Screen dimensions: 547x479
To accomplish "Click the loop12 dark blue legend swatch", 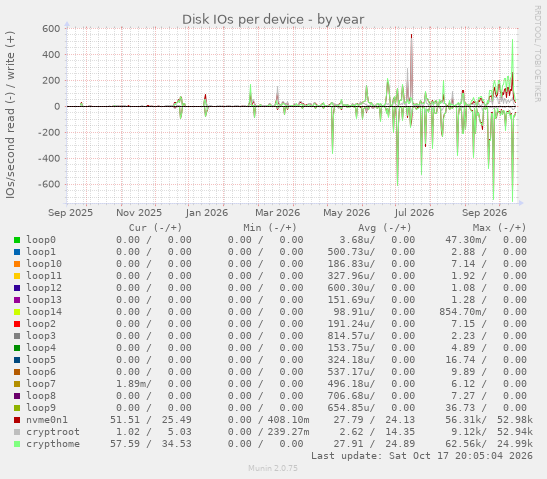I will 17,288.
